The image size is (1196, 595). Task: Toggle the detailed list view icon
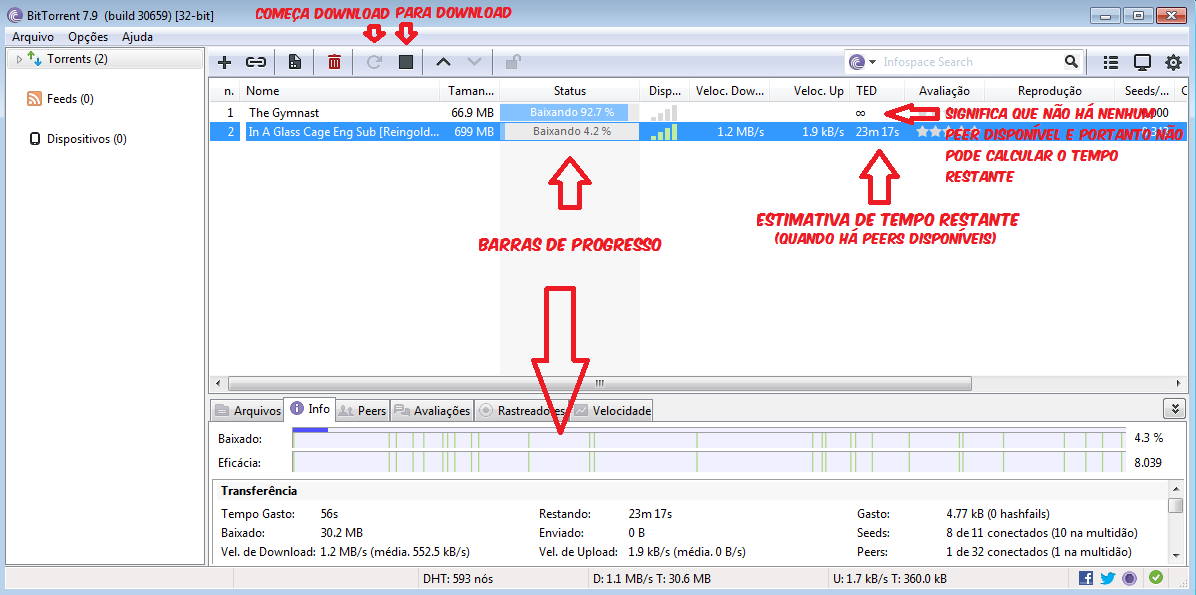[1110, 61]
